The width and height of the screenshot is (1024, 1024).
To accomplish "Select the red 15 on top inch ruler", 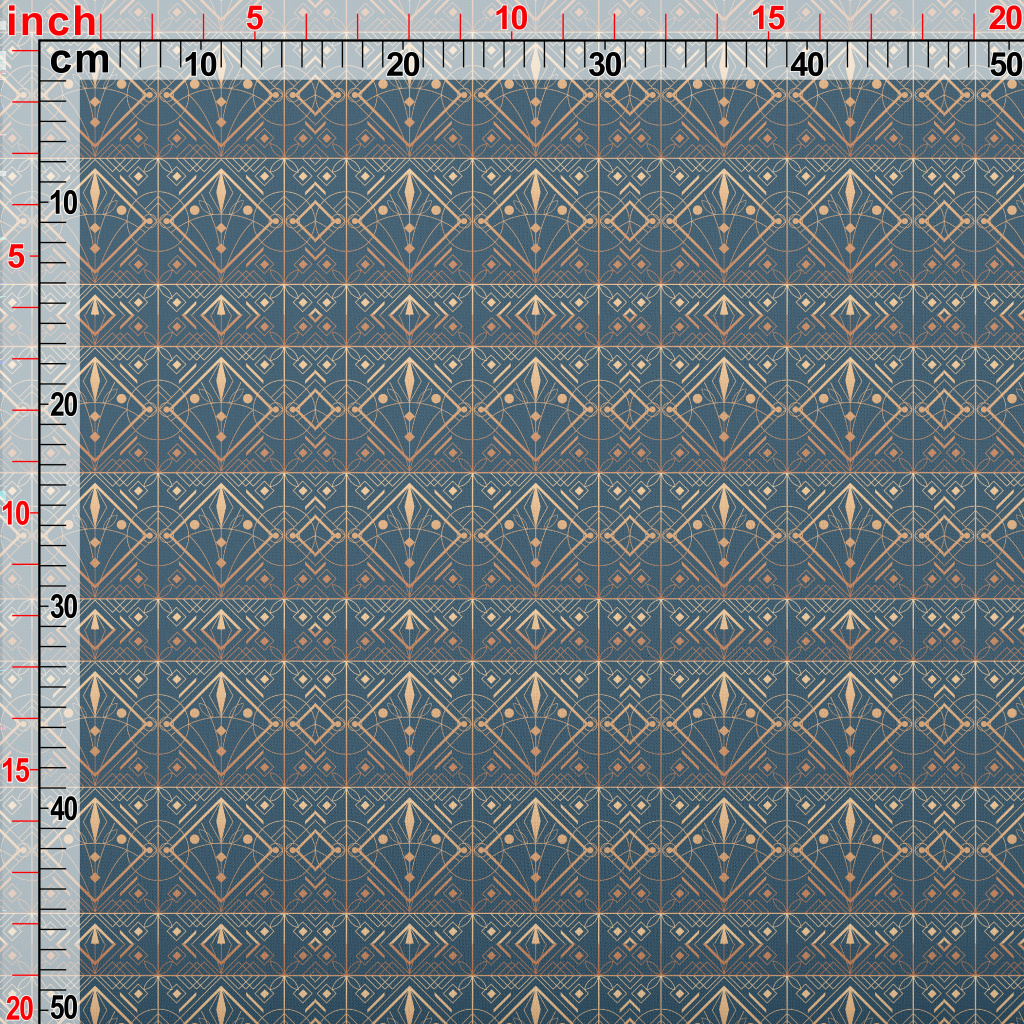I will [x=768, y=19].
